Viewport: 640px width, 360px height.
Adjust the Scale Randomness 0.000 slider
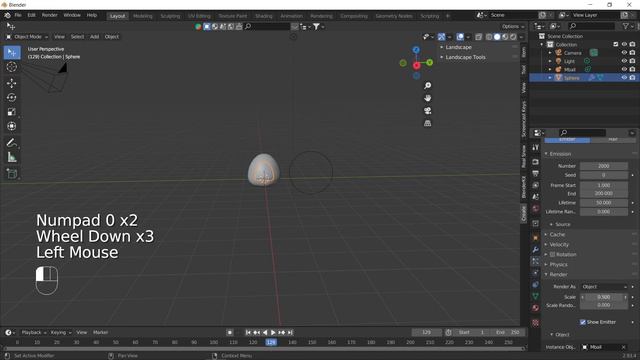point(604,305)
